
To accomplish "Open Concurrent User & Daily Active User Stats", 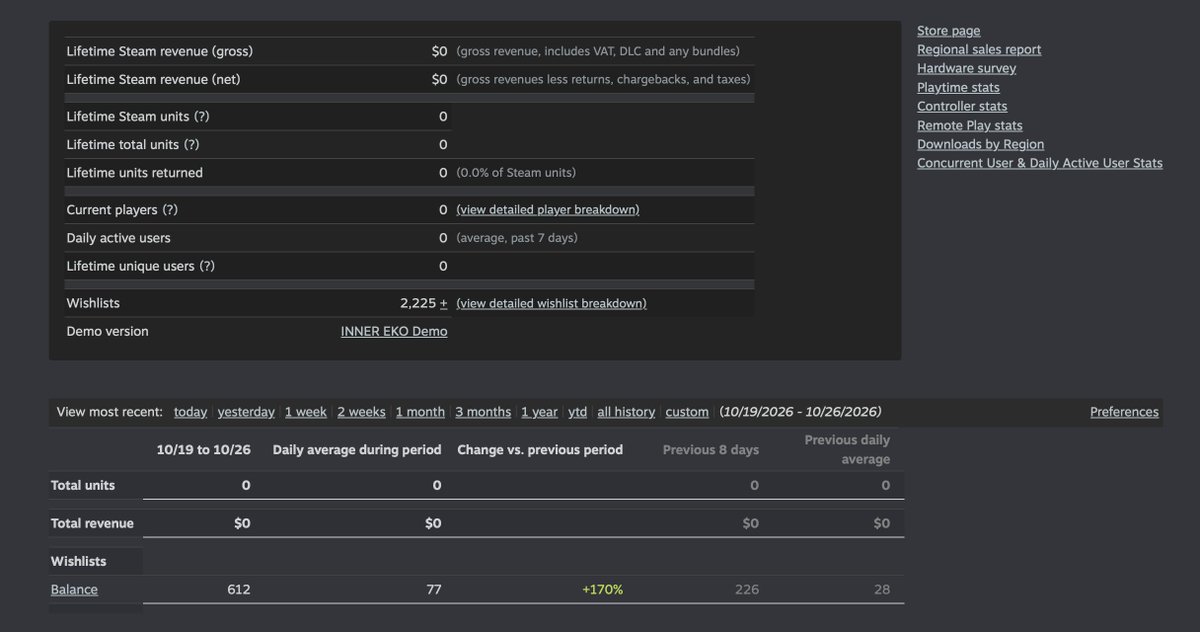I will [1040, 163].
